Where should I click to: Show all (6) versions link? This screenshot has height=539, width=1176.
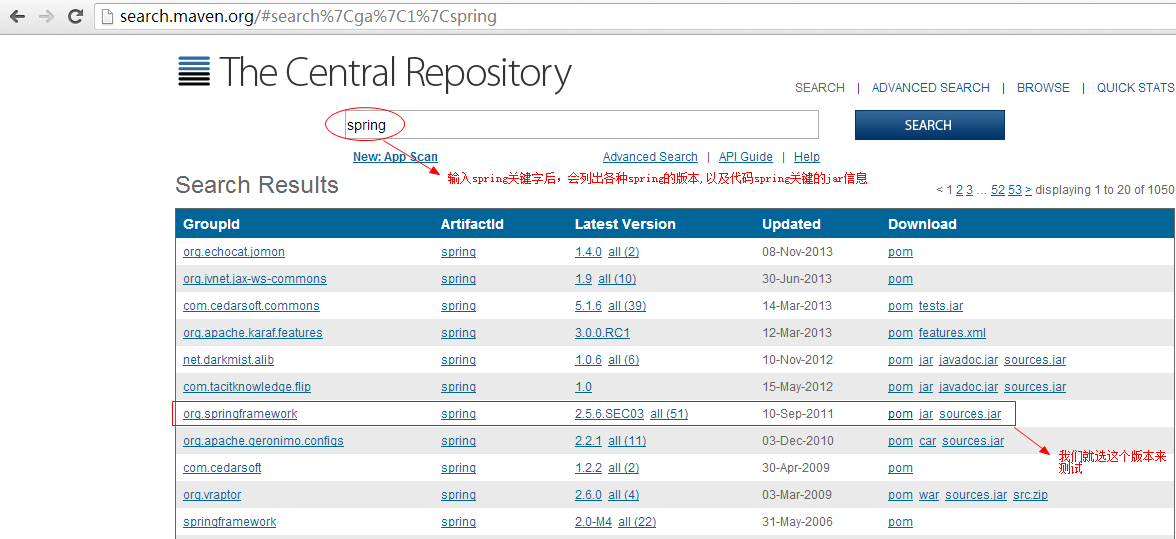624,360
